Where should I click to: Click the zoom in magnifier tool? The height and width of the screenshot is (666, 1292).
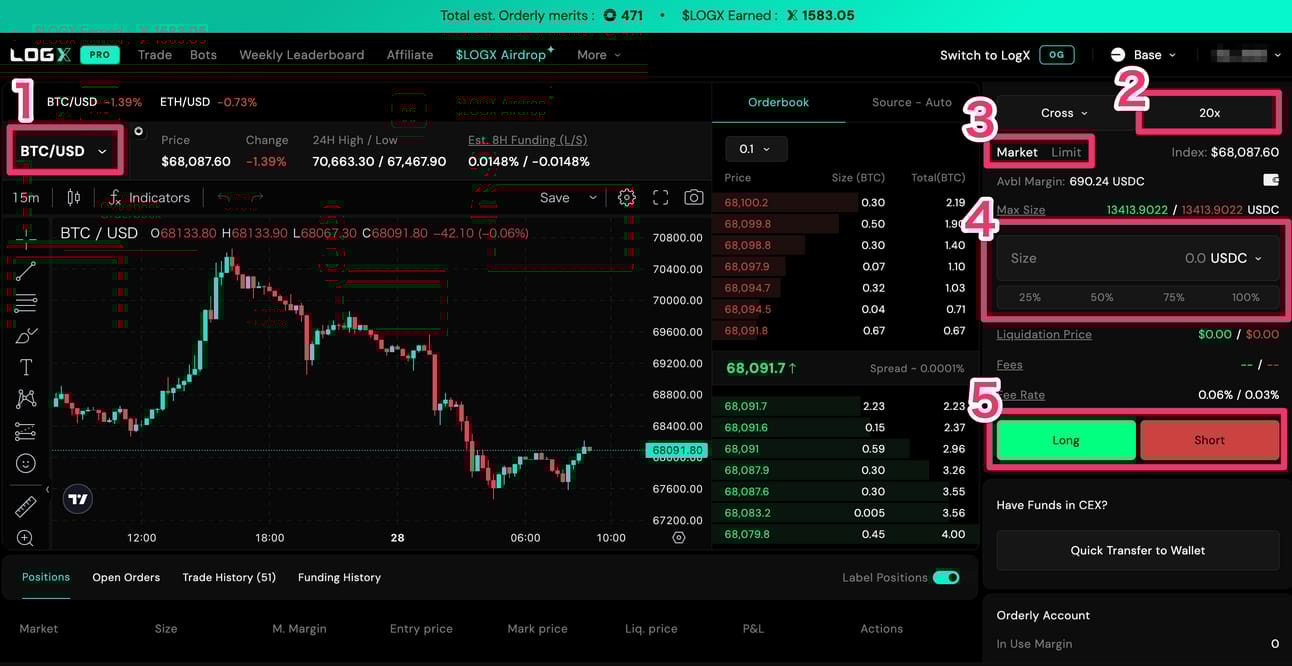26,538
